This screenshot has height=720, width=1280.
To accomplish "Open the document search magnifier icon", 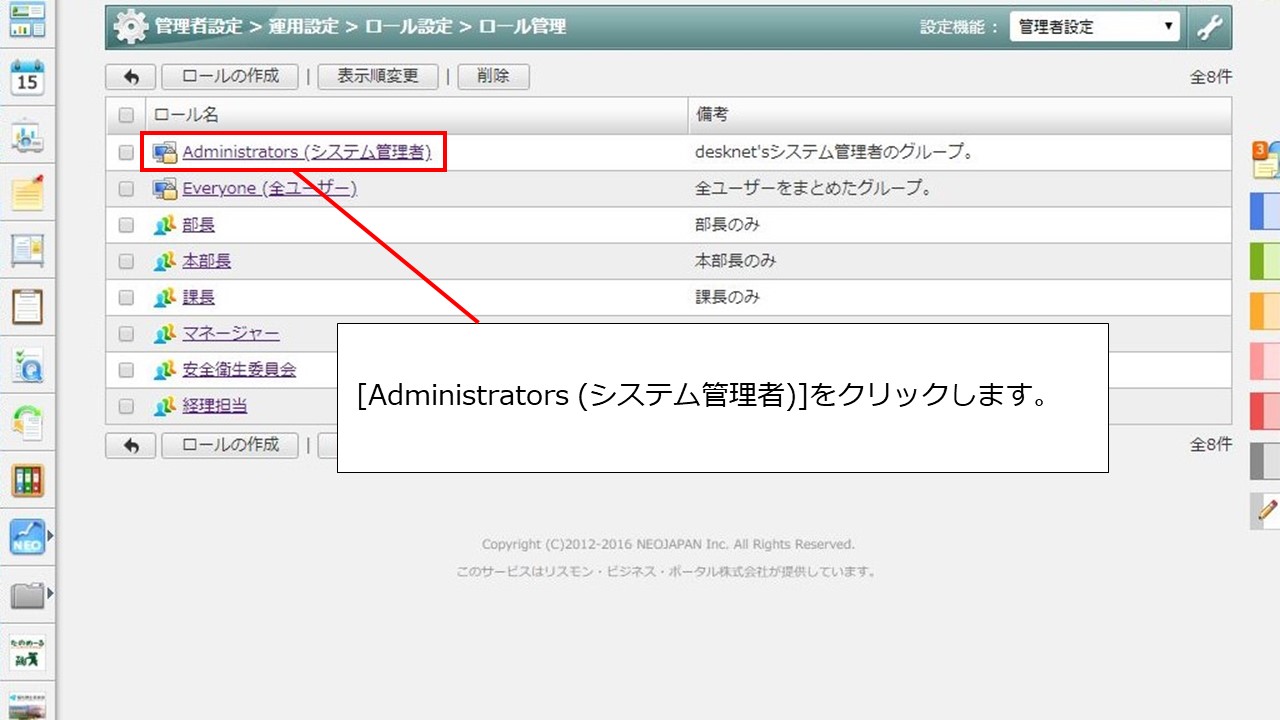I will tap(27, 365).
